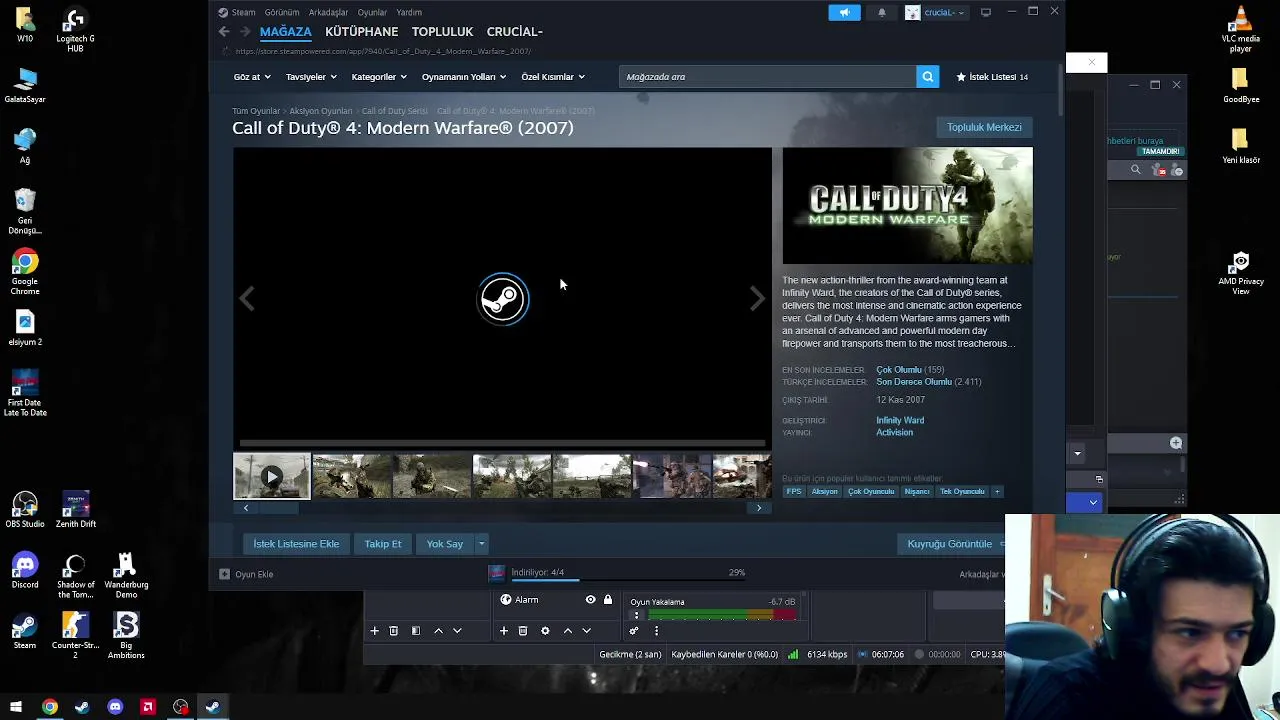Add a tag with the plus button beside tags
The image size is (1280, 720).
[996, 491]
